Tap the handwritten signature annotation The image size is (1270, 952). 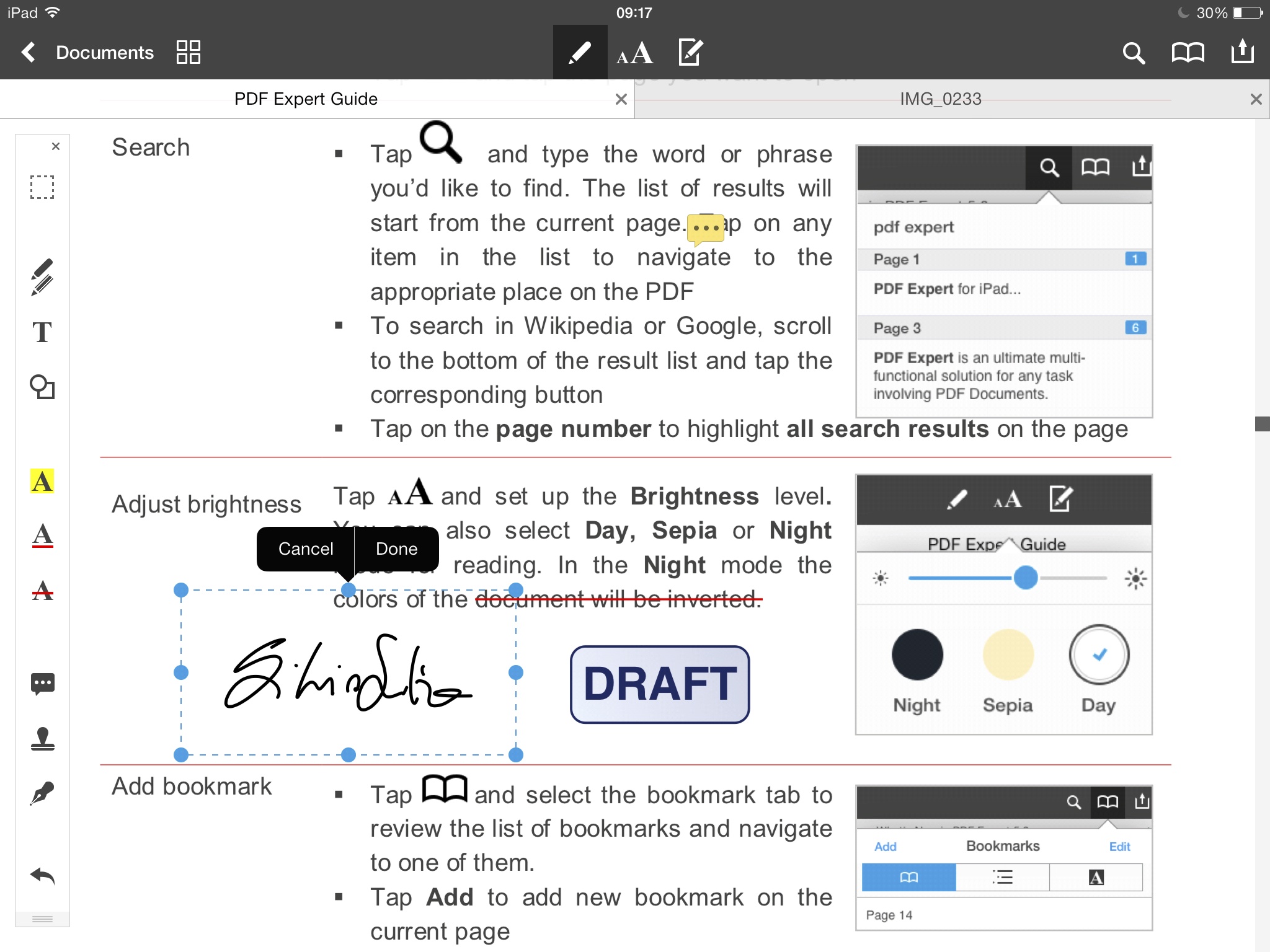[x=347, y=672]
